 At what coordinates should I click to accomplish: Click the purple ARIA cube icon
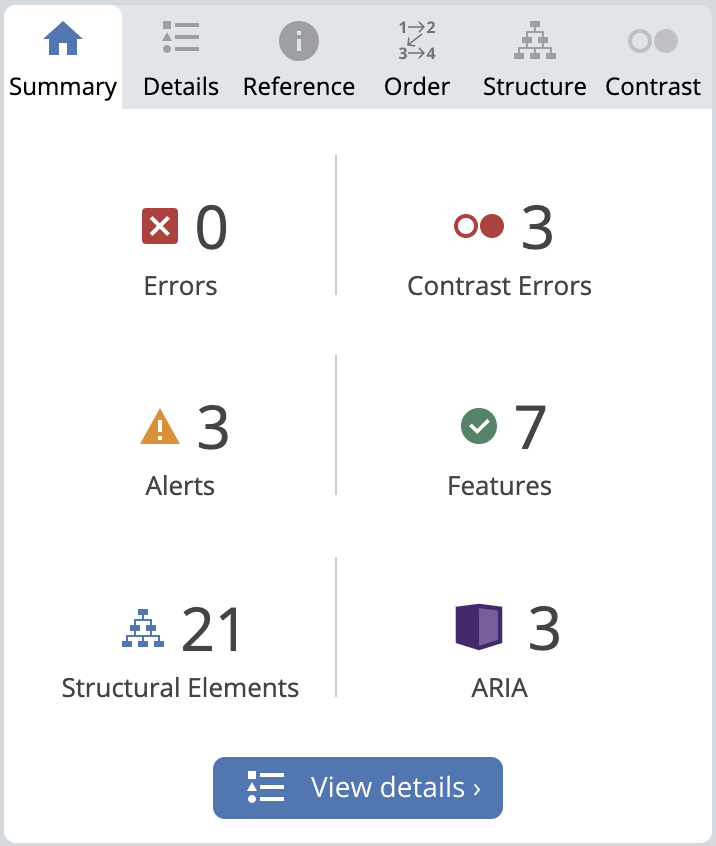coord(479,626)
